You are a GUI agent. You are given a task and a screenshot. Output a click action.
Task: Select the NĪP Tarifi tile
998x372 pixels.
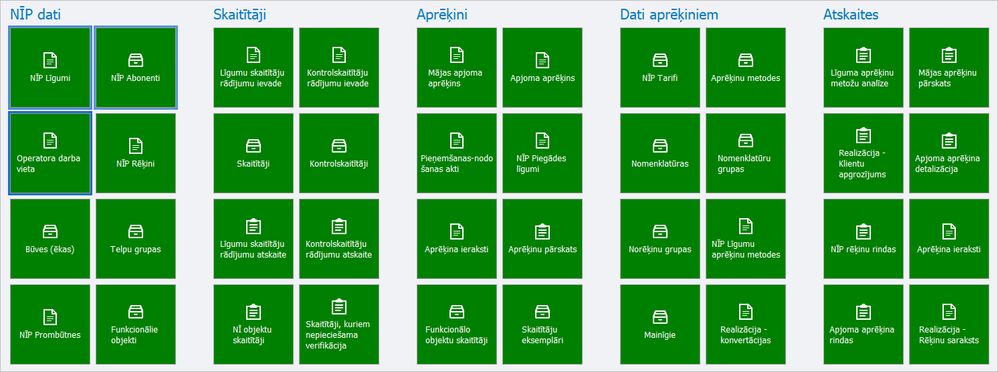point(660,68)
